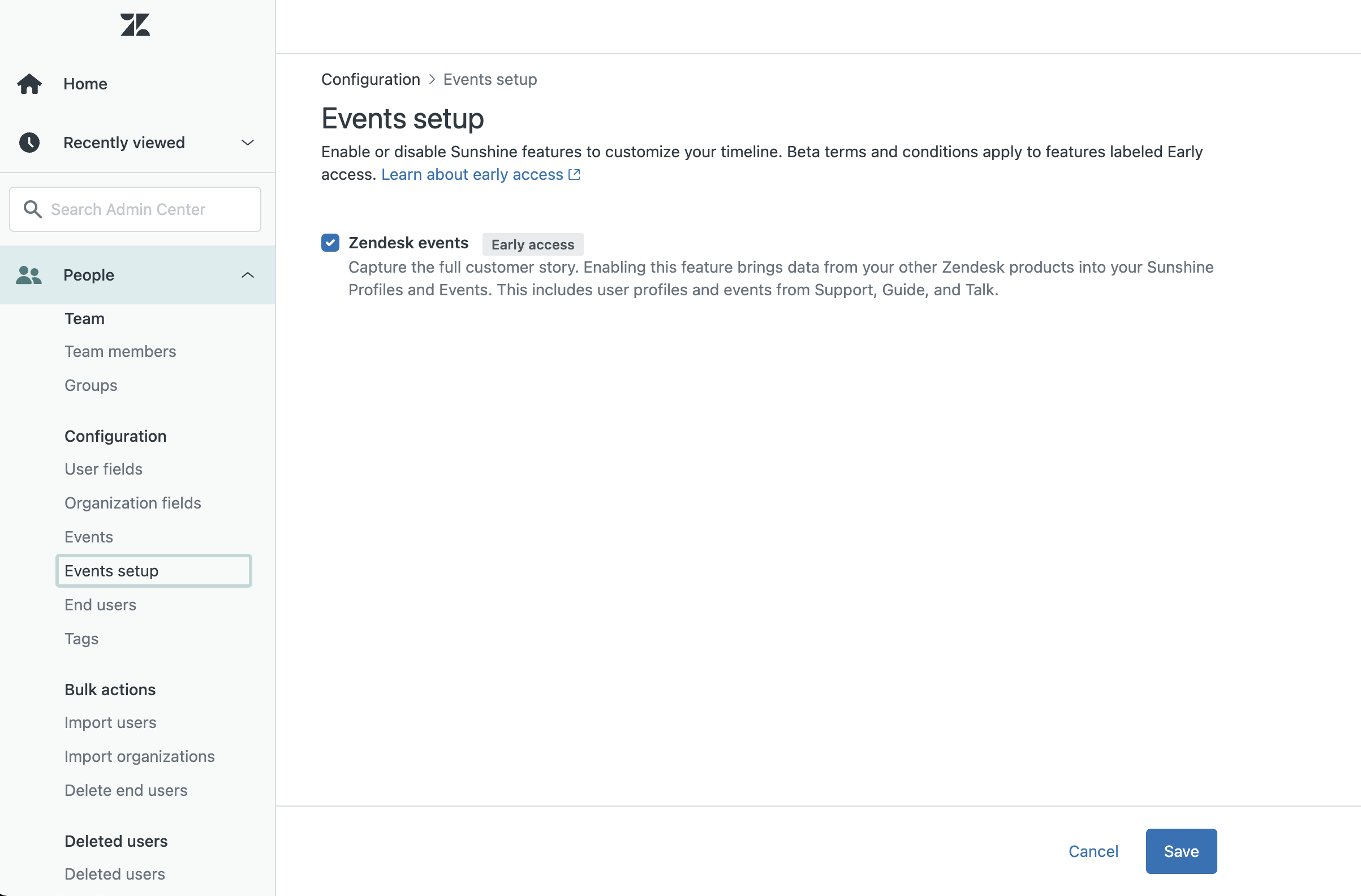This screenshot has width=1361, height=896.
Task: Click the Recently viewed clock icon
Action: 29,143
